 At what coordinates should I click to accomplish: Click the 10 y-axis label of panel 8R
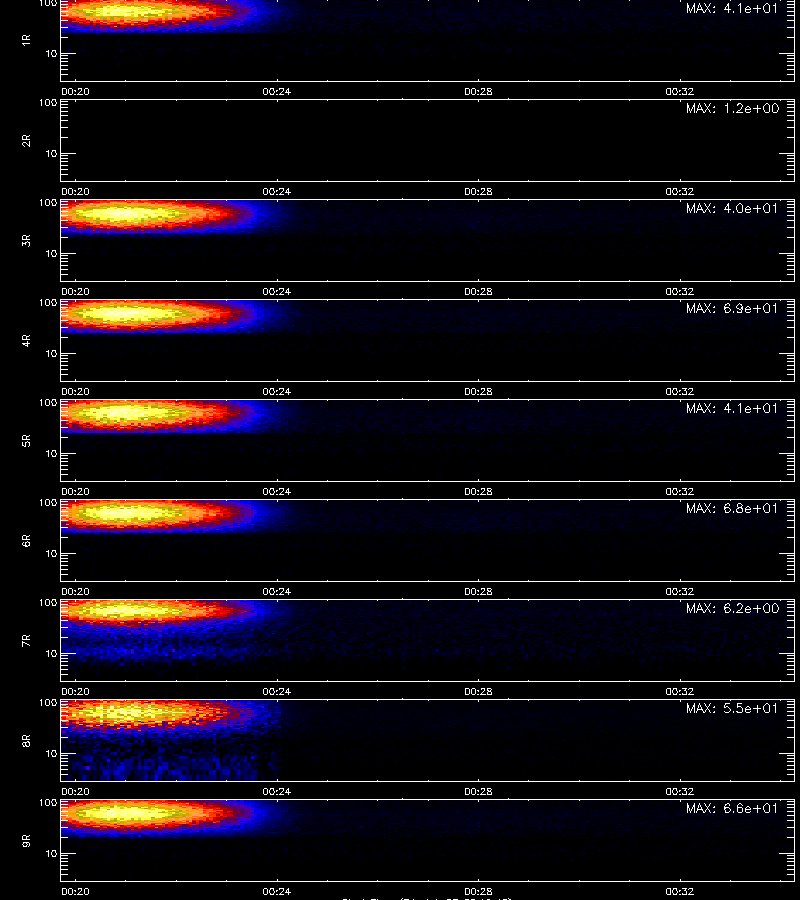click(x=51, y=754)
